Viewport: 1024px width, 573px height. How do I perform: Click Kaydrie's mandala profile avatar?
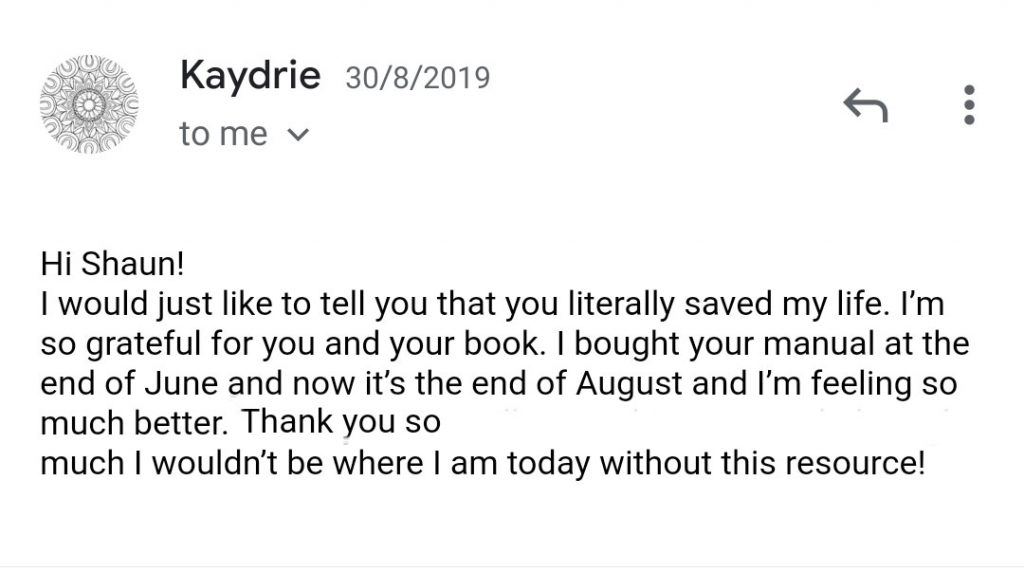pyautogui.click(x=89, y=104)
